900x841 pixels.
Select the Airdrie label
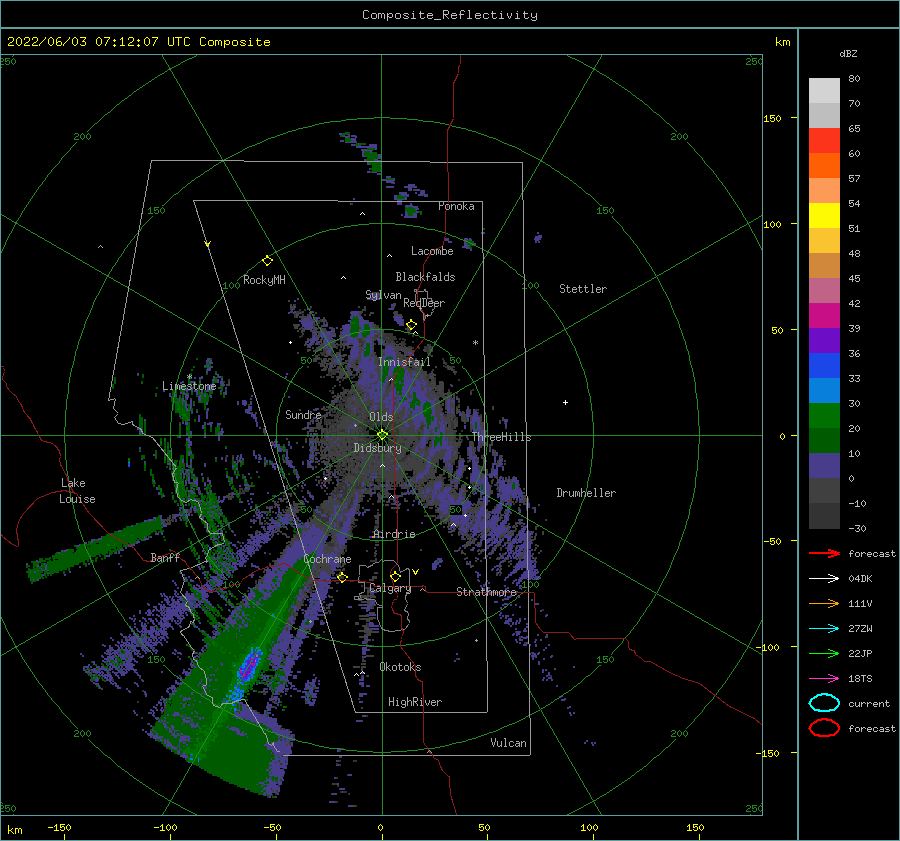[394, 534]
